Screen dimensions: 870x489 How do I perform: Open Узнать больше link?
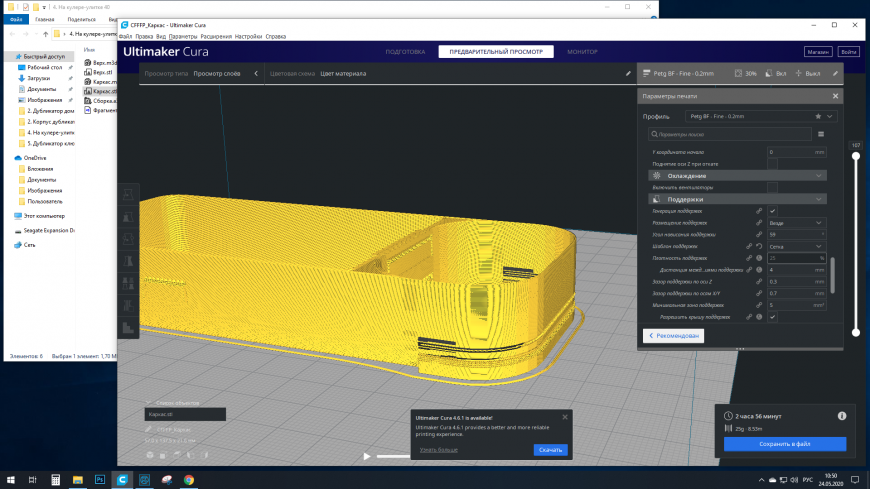coord(438,450)
